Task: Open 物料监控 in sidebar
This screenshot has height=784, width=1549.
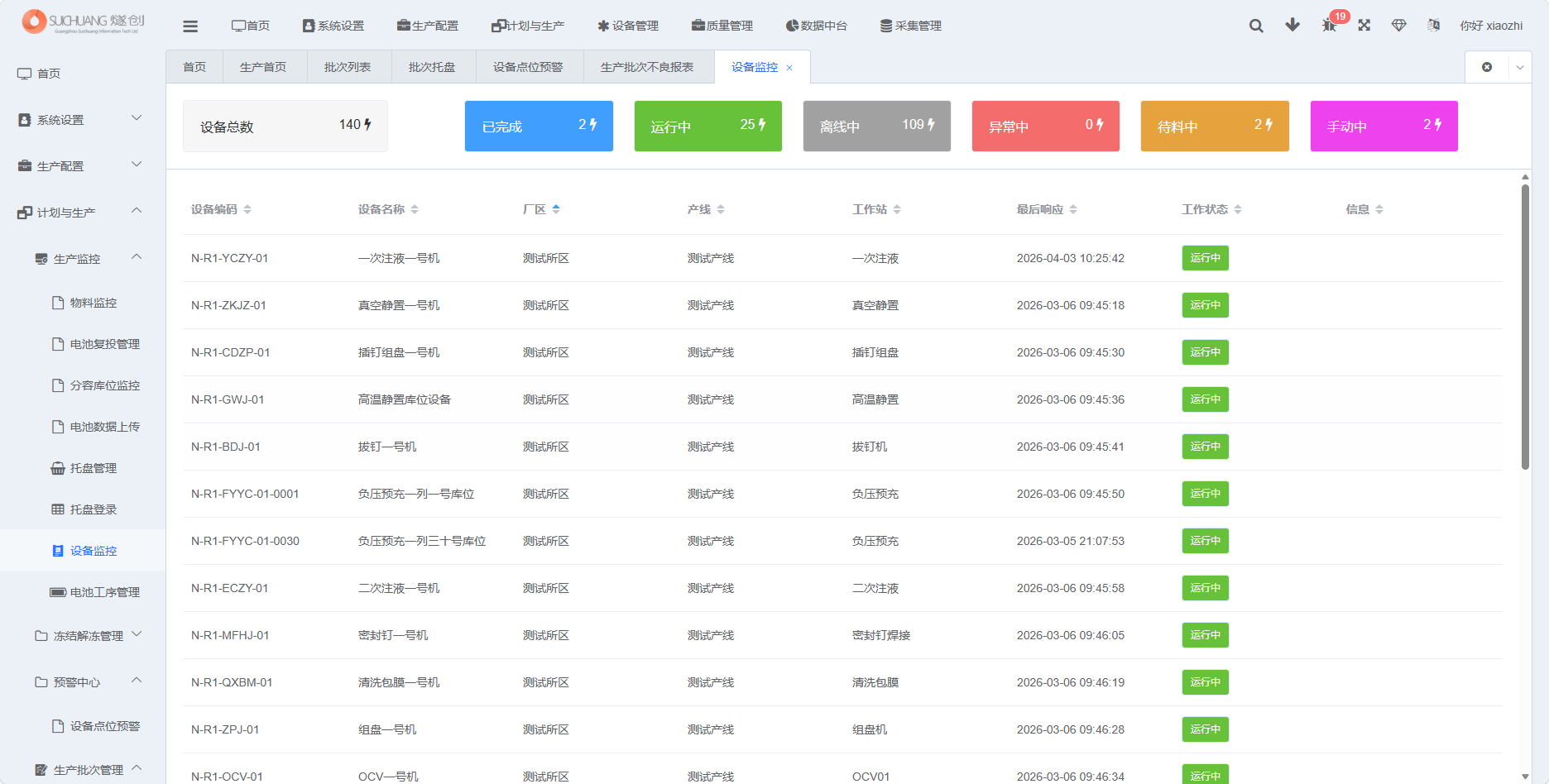Action: click(83, 303)
